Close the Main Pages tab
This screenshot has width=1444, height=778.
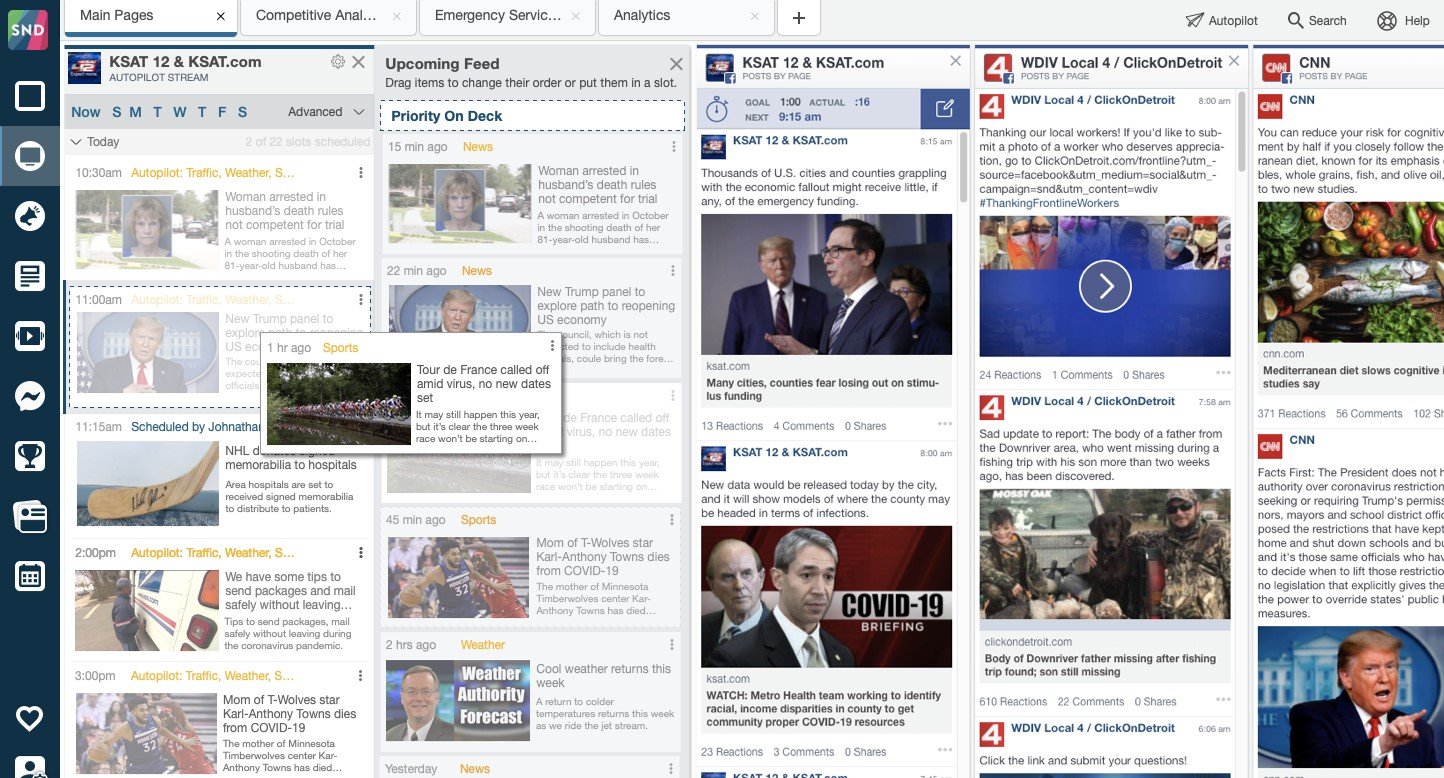(x=220, y=17)
